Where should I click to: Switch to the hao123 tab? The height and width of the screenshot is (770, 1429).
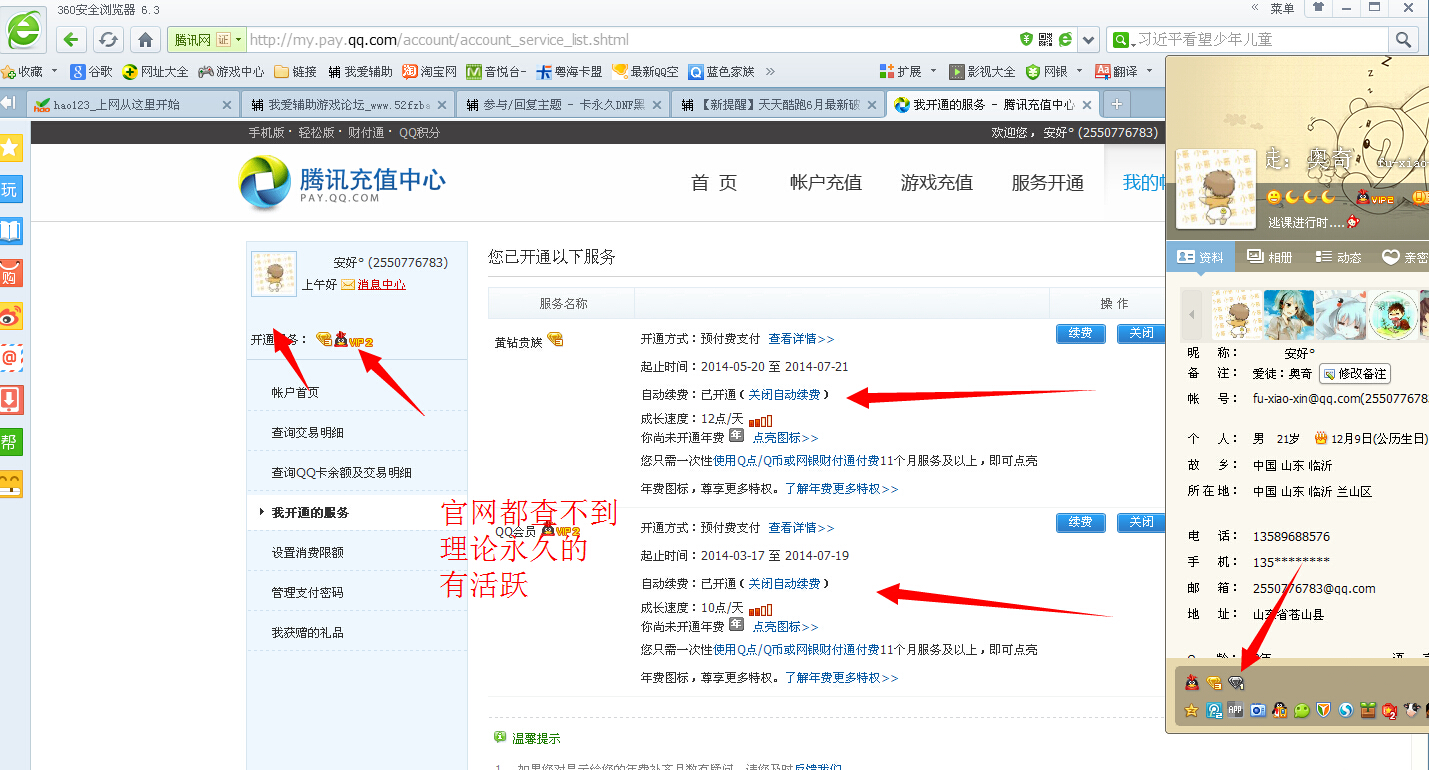click(x=135, y=104)
